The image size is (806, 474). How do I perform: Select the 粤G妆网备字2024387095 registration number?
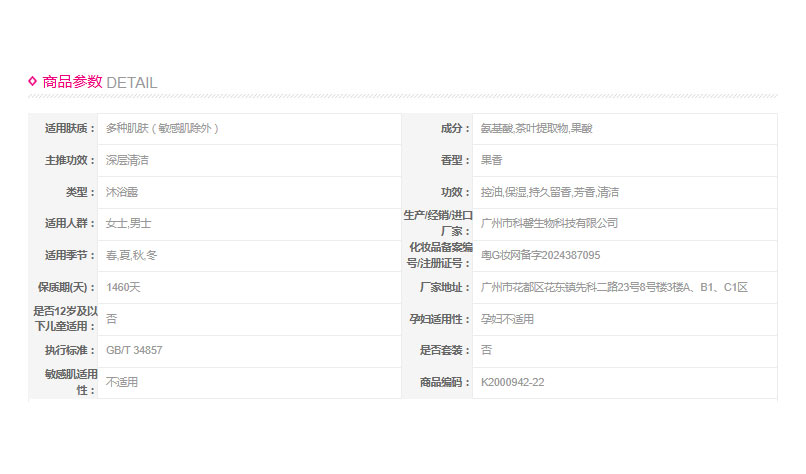click(x=540, y=255)
